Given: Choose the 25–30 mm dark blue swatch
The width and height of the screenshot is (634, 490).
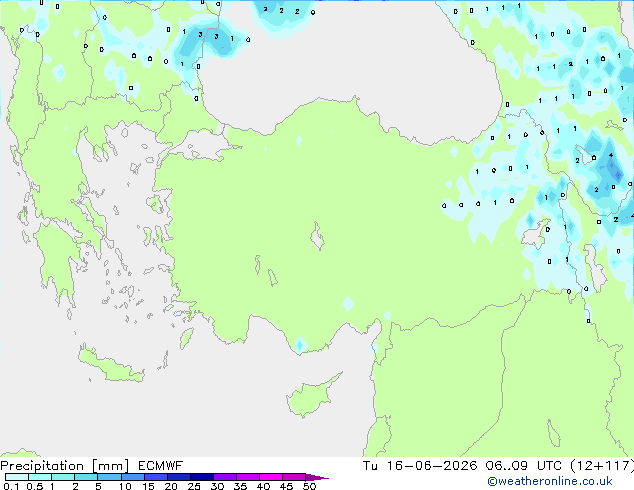Looking at the screenshot, I should (x=201, y=477).
